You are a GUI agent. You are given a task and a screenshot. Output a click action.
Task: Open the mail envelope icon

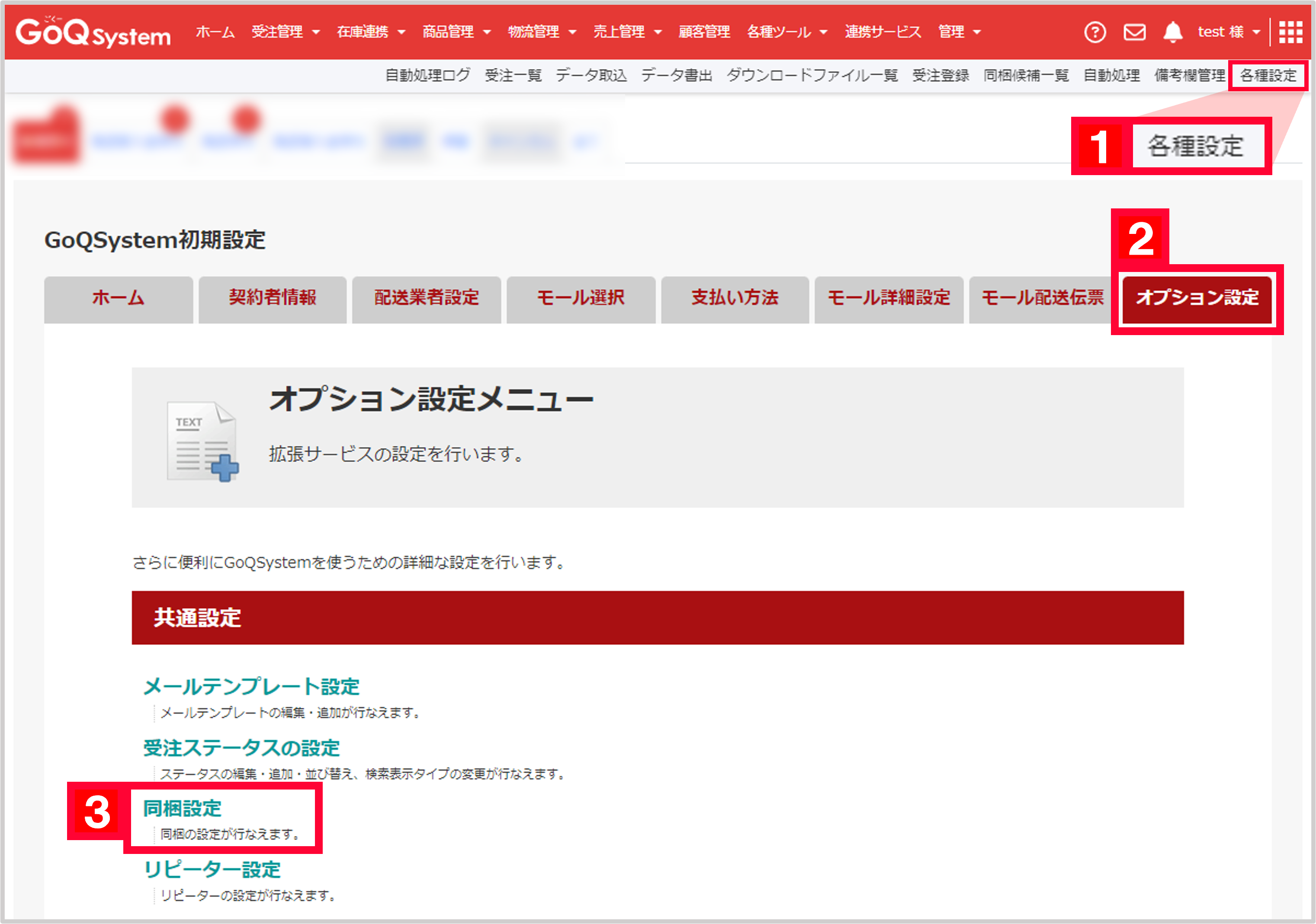[1134, 32]
